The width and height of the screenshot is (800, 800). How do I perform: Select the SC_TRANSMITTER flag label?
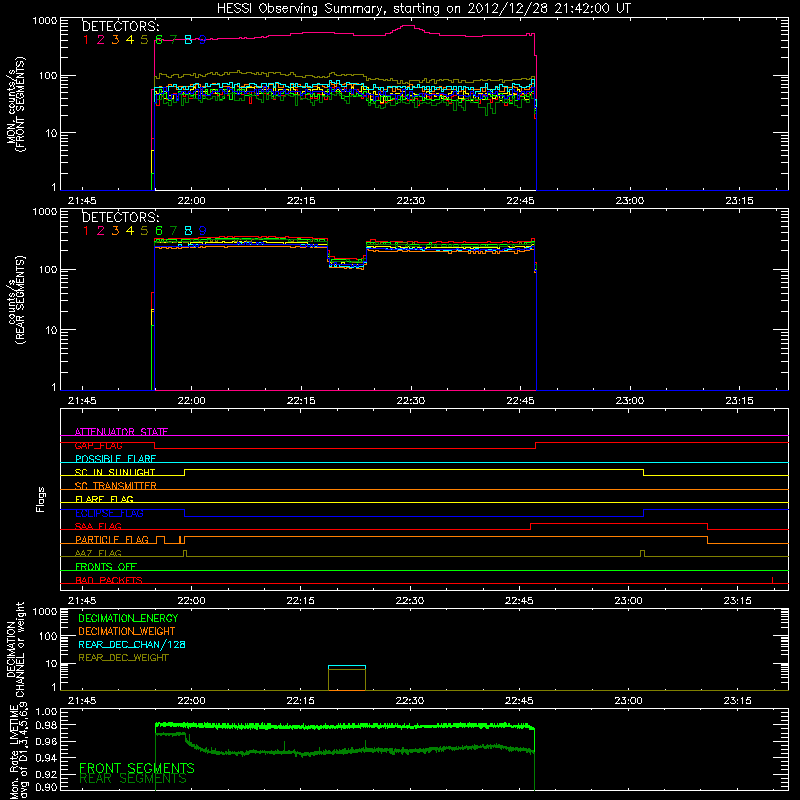click(115, 485)
